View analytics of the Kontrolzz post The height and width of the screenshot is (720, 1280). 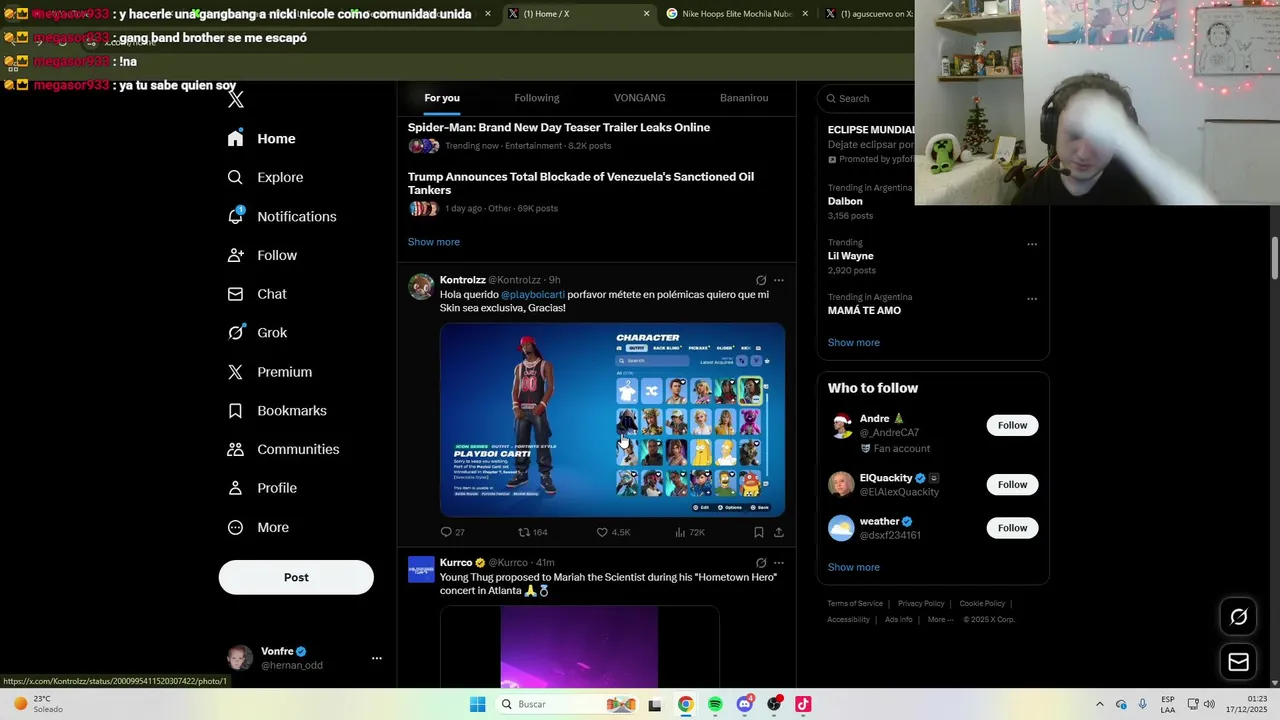(x=690, y=532)
